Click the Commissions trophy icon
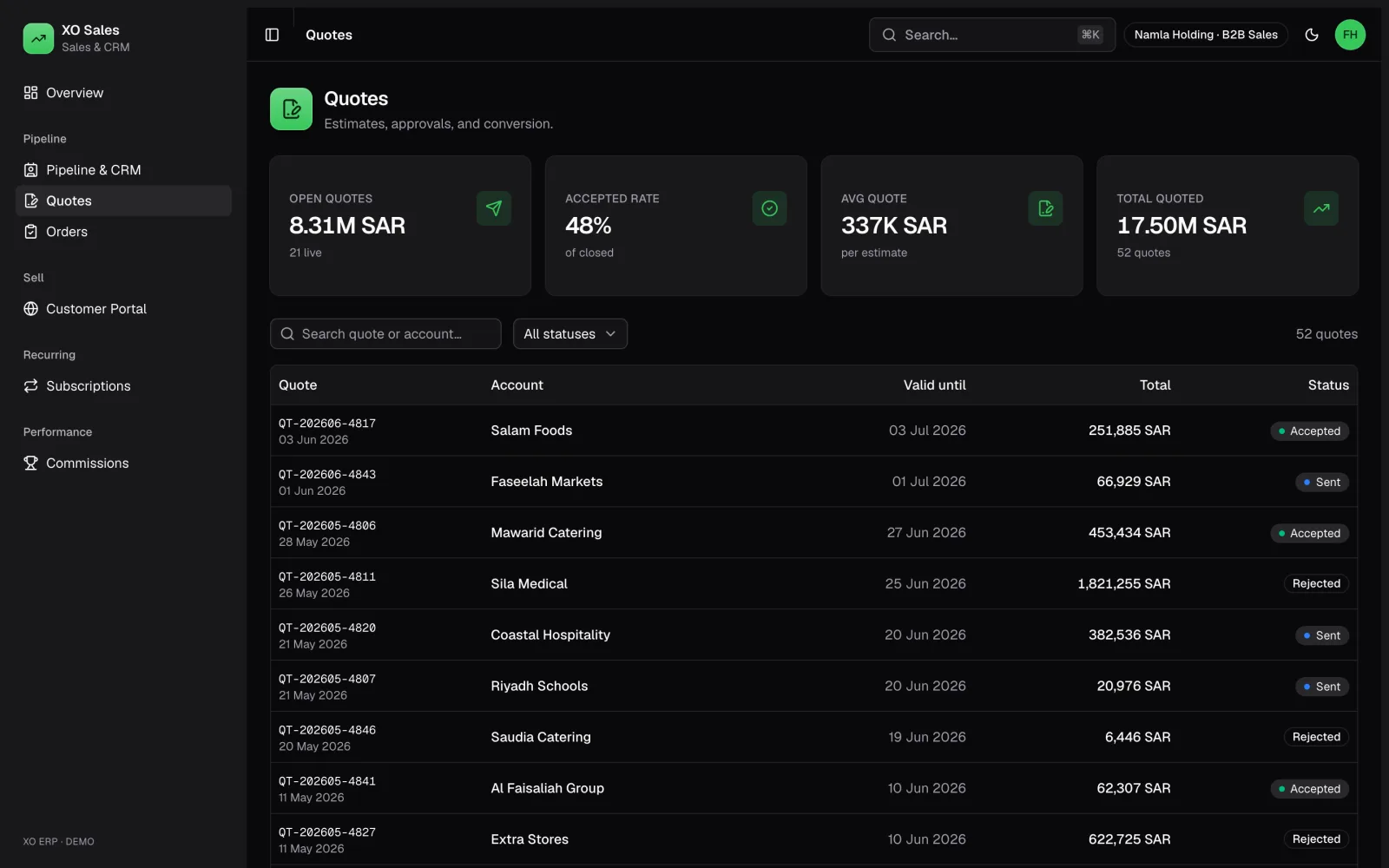Viewport: 1389px width, 868px height. click(x=31, y=464)
